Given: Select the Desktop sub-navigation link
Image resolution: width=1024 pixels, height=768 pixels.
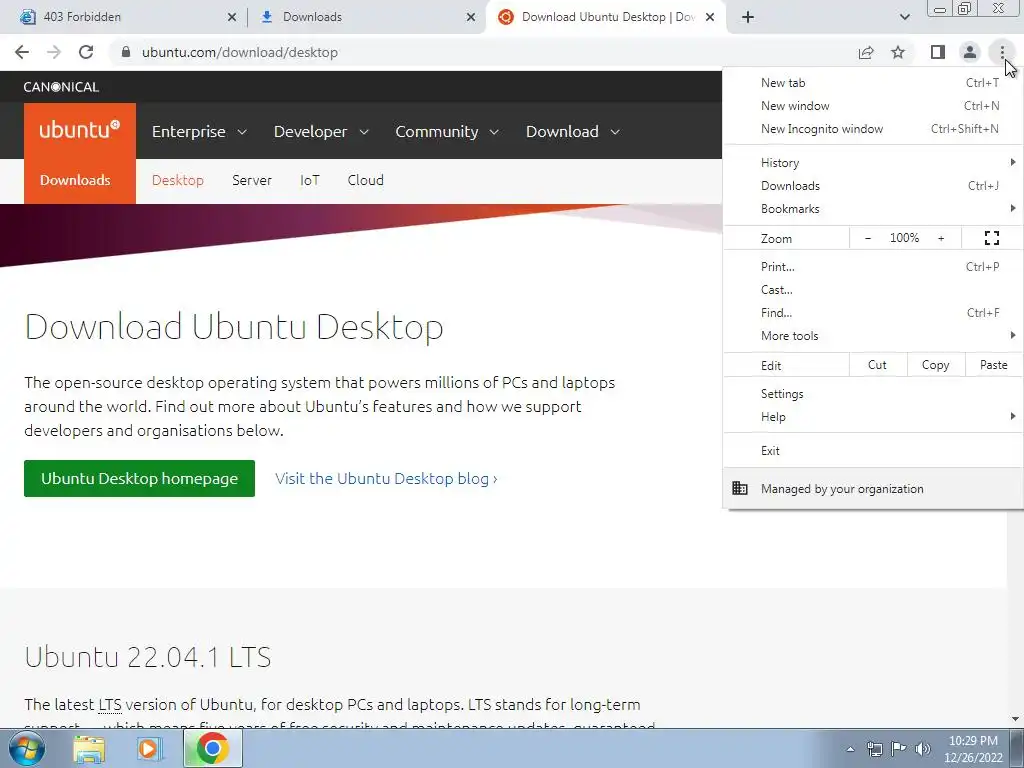Looking at the screenshot, I should point(178,180).
